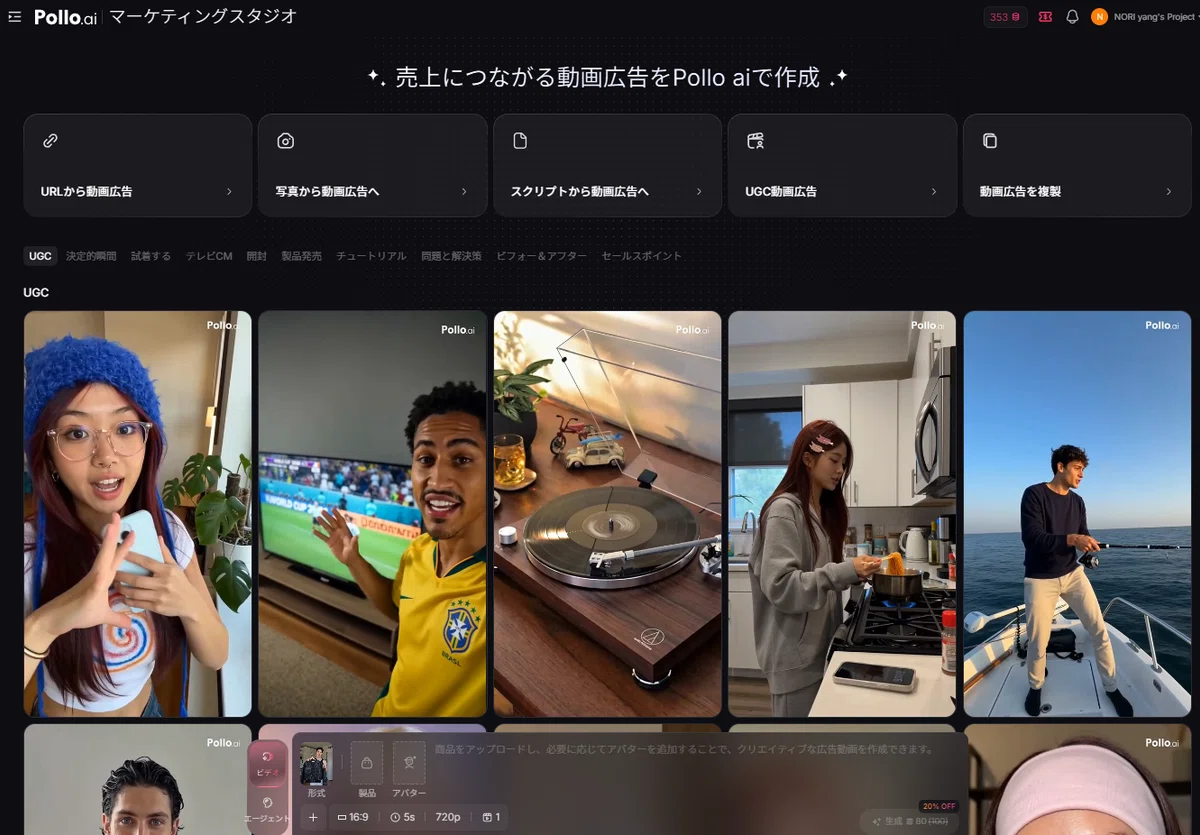This screenshot has height=835, width=1200.
Task: Click URLから動画広告 label text
Action: (86, 191)
